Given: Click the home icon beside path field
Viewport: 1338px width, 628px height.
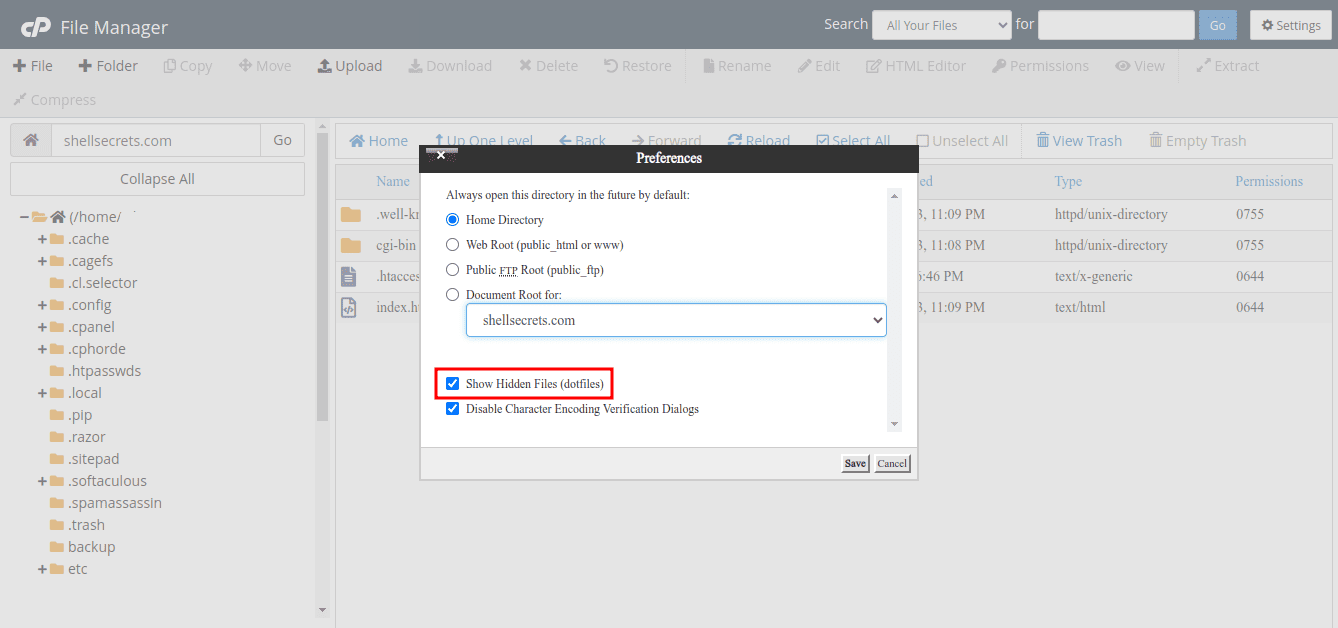Looking at the screenshot, I should (x=31, y=141).
